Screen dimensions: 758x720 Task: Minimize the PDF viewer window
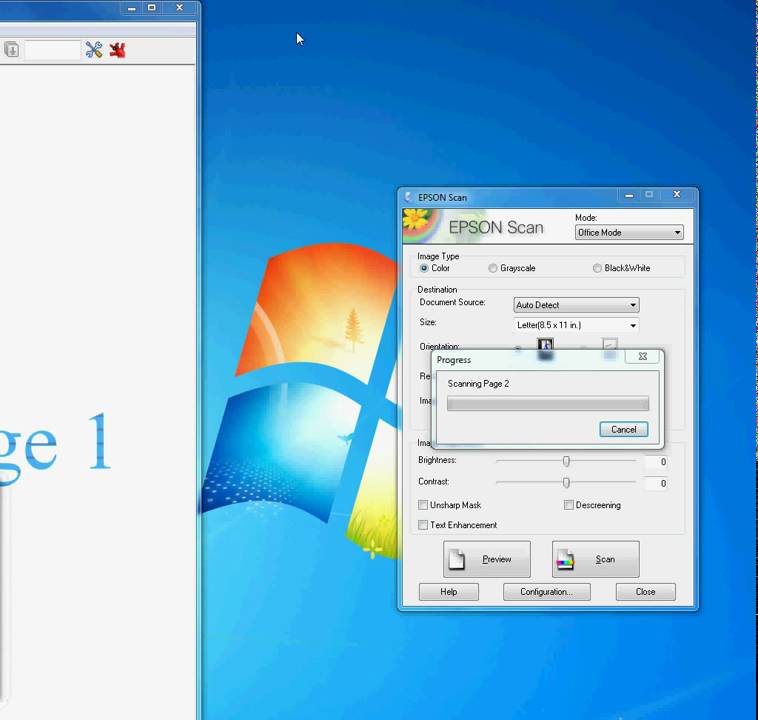tap(131, 8)
